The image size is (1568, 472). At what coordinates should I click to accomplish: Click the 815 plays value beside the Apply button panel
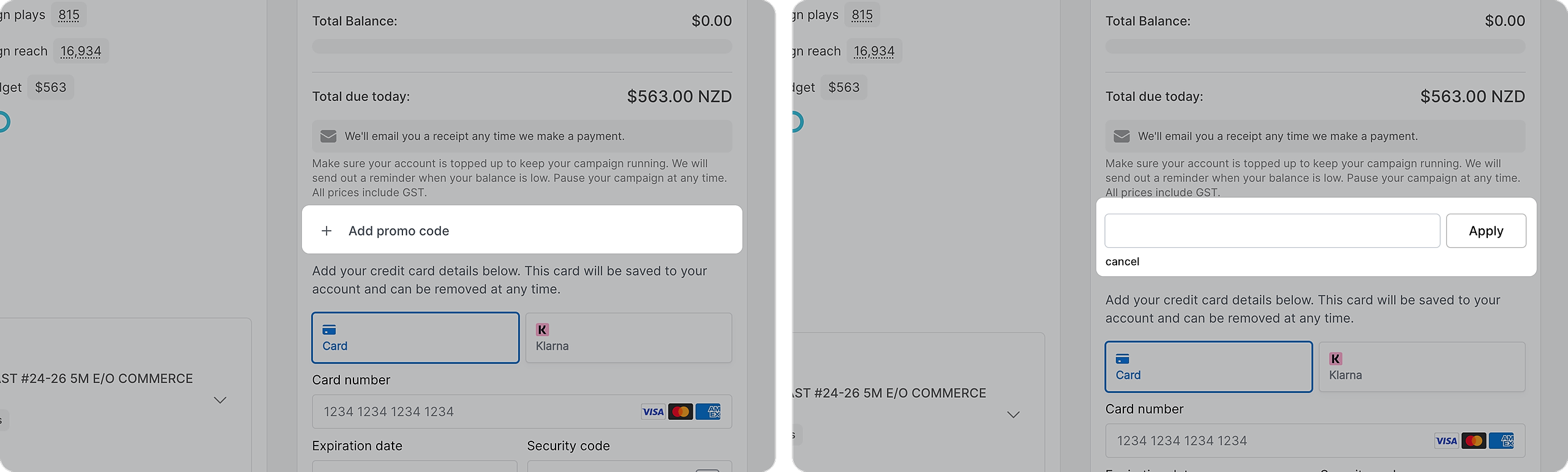(862, 15)
